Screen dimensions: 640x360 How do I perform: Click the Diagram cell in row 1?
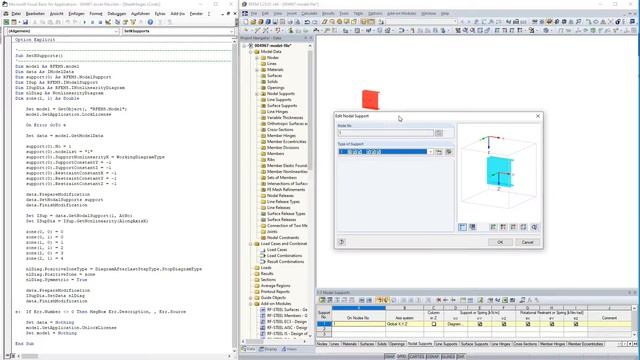[x=455, y=324]
